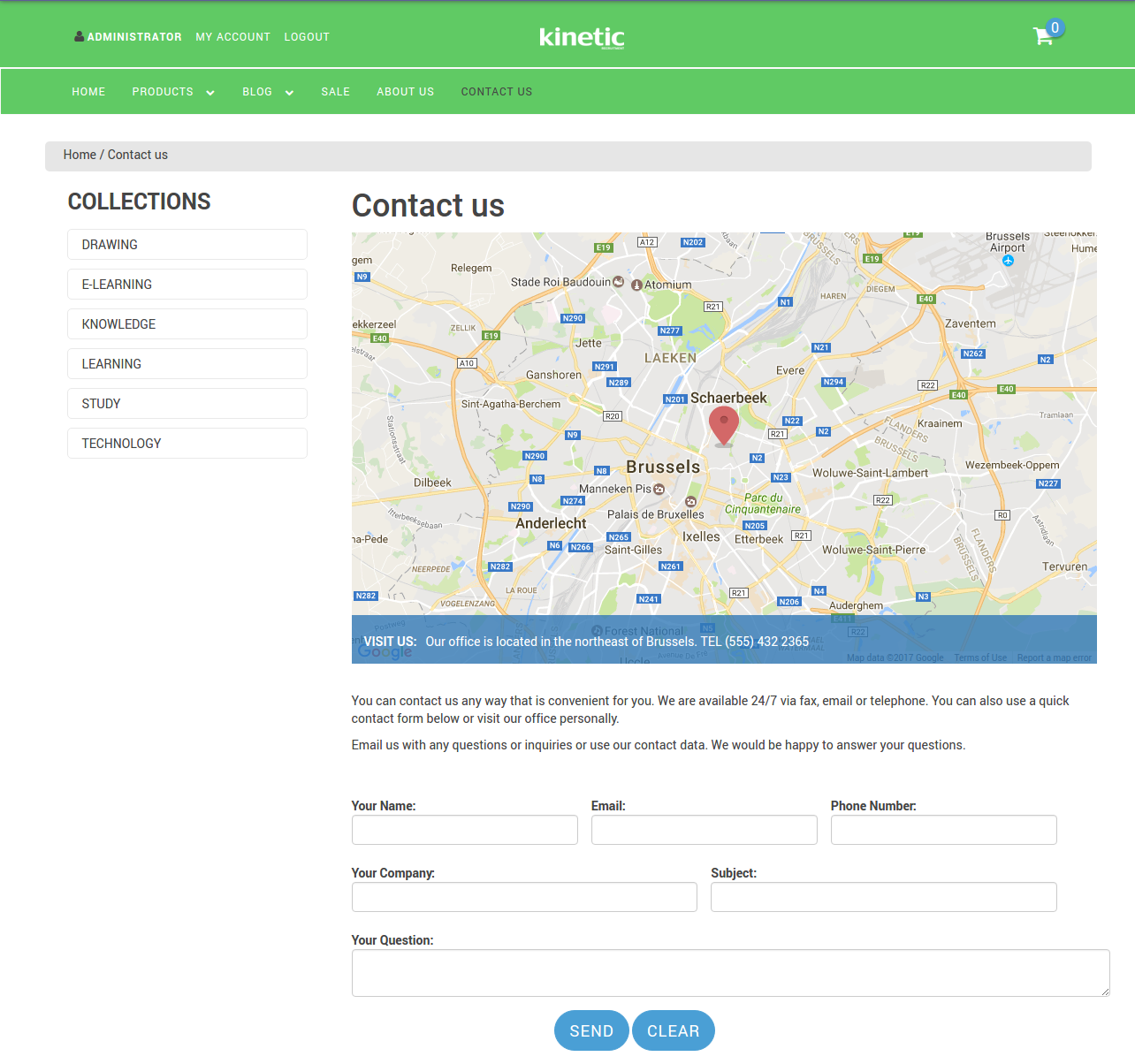
Task: Click the Google logo on map
Action: point(385,651)
